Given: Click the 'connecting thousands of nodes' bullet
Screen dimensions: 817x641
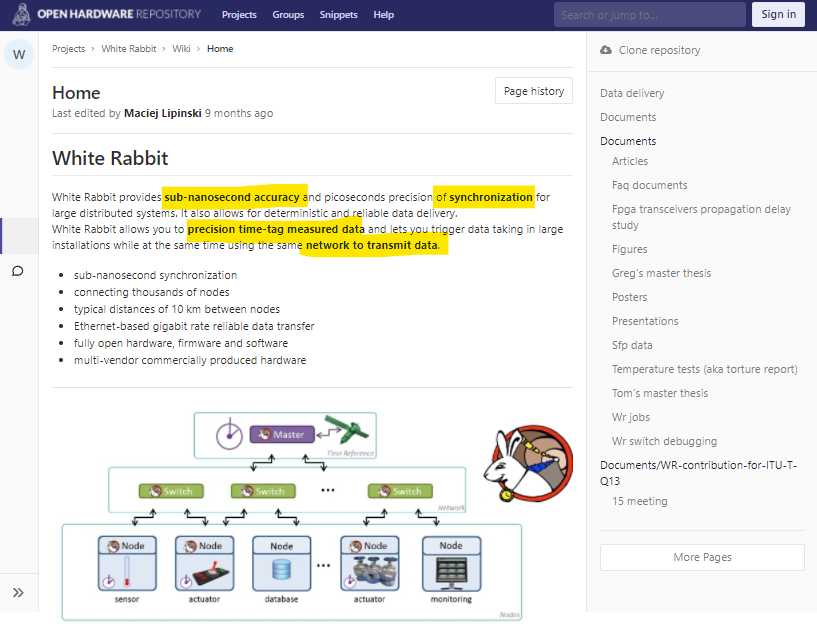Looking at the screenshot, I should tap(152, 292).
